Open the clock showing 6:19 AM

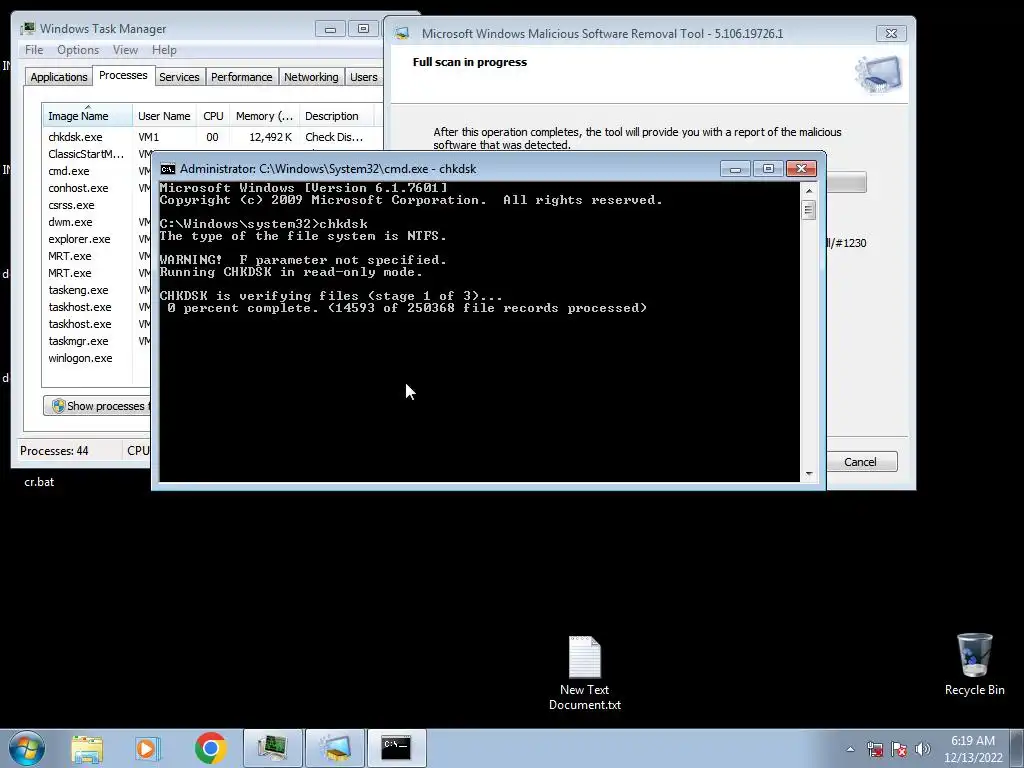973,749
